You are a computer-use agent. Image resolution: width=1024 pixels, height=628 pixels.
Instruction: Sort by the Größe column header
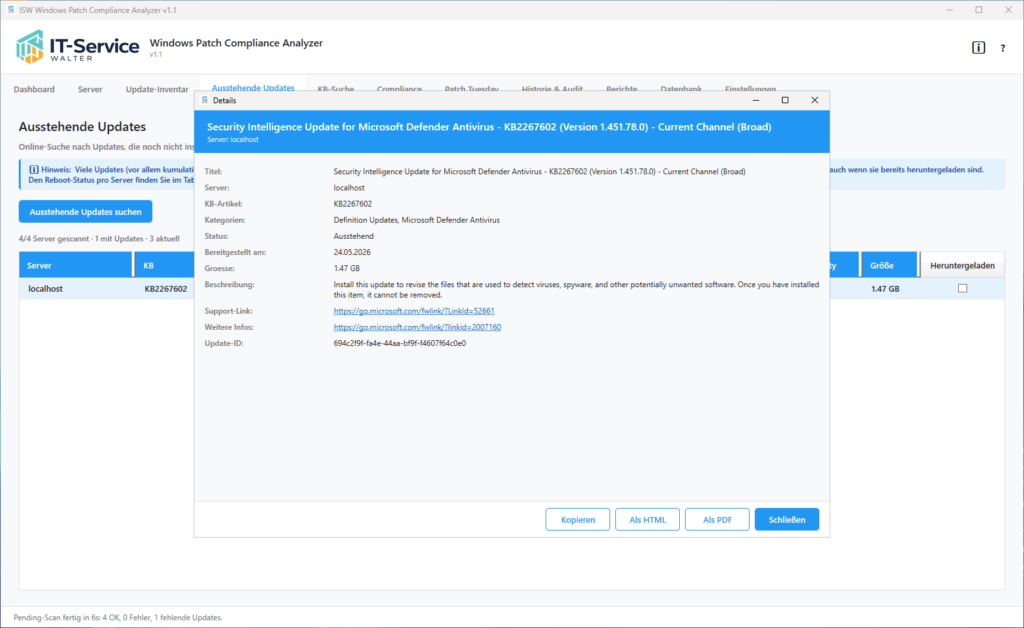889,265
